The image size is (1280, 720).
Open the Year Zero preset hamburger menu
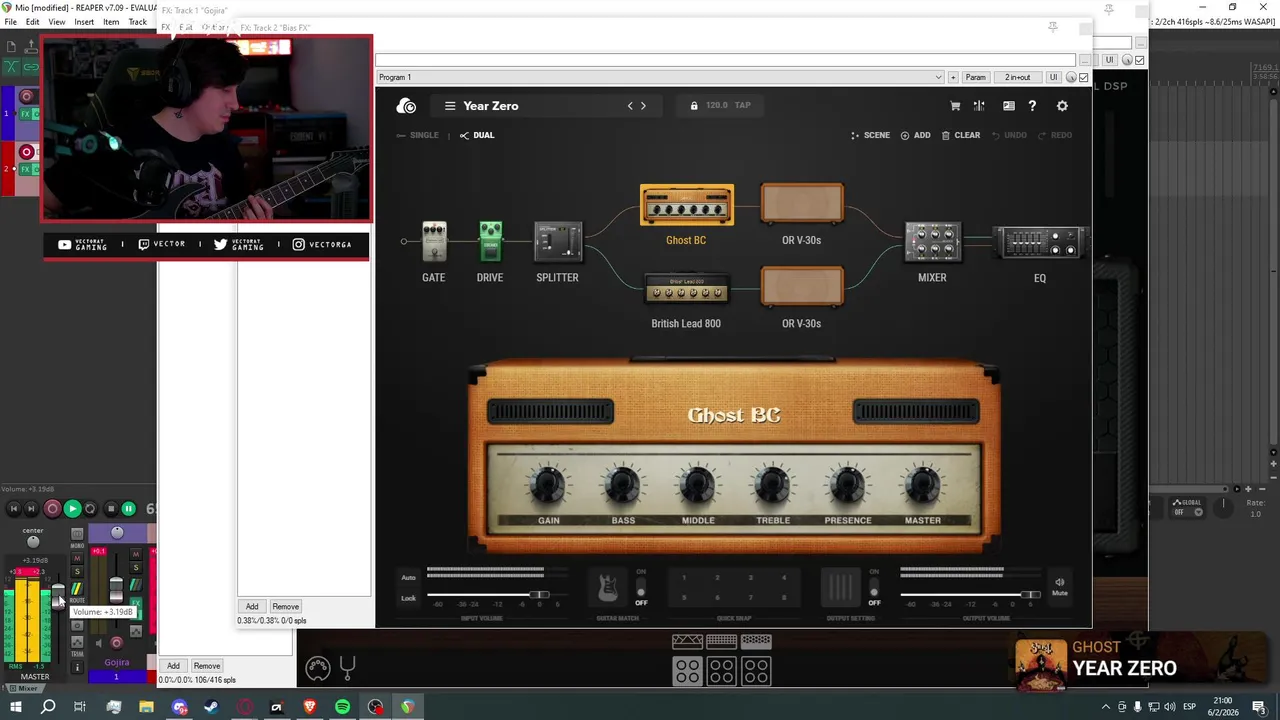pos(450,106)
